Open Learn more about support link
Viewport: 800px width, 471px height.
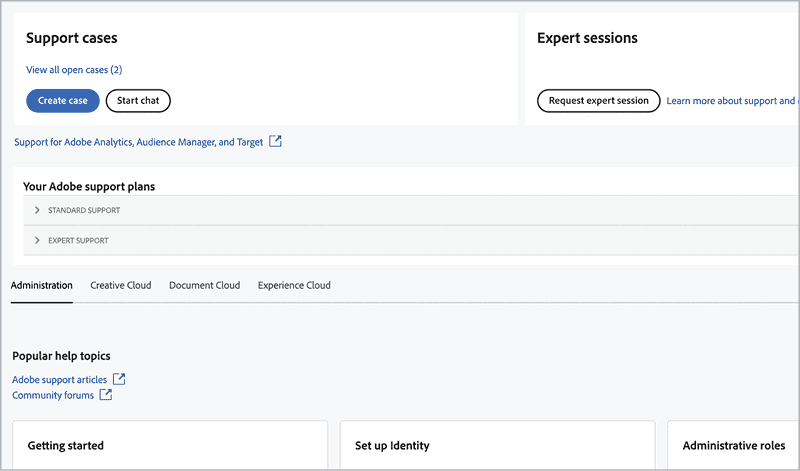733,101
